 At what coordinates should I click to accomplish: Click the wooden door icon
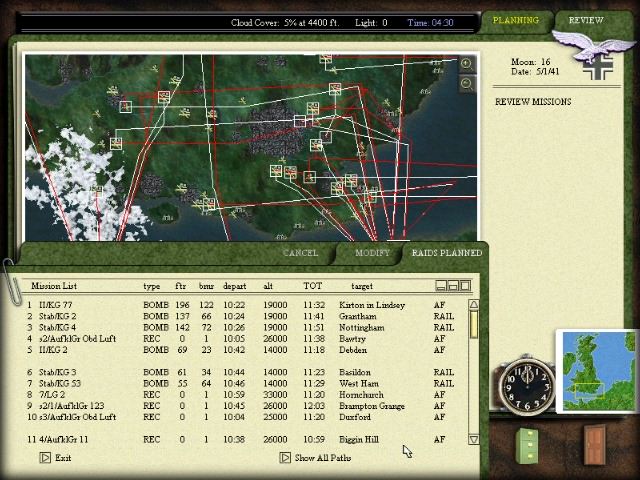pos(595,443)
